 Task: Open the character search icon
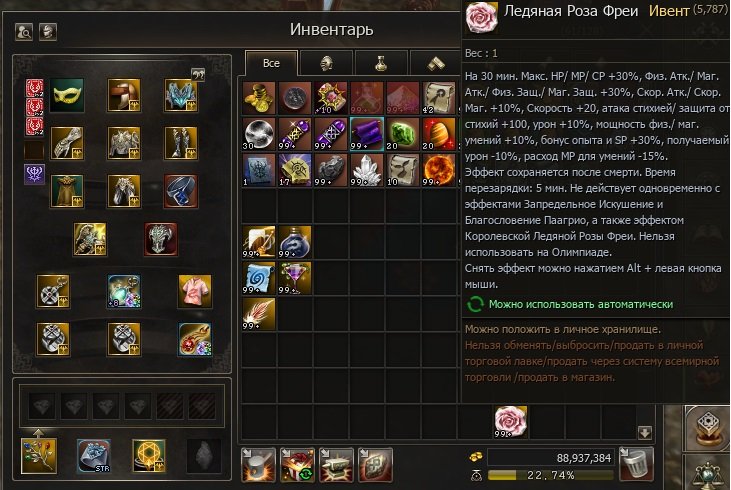[x=24, y=32]
